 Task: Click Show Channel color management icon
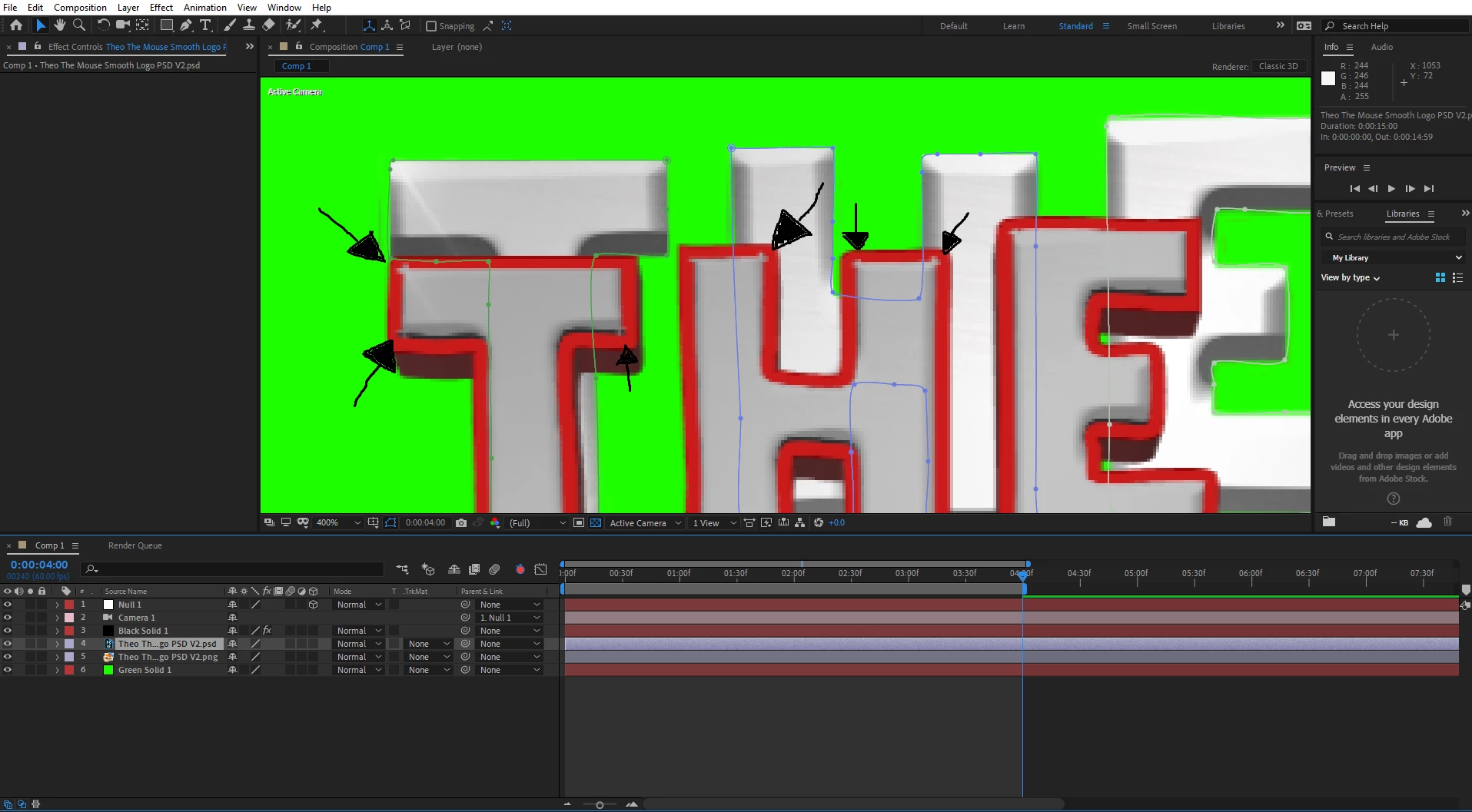[x=495, y=522]
